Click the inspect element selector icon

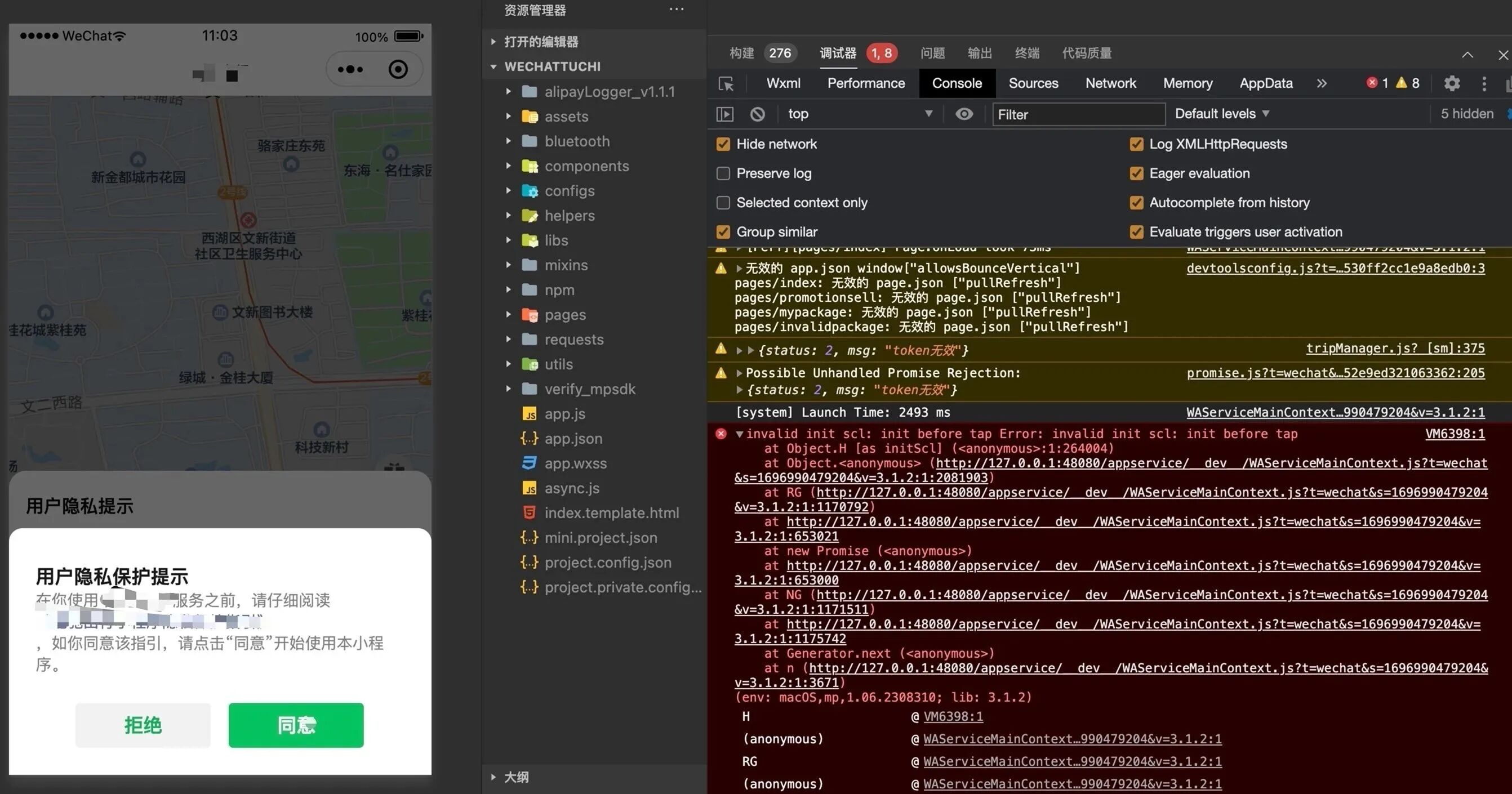pos(726,83)
